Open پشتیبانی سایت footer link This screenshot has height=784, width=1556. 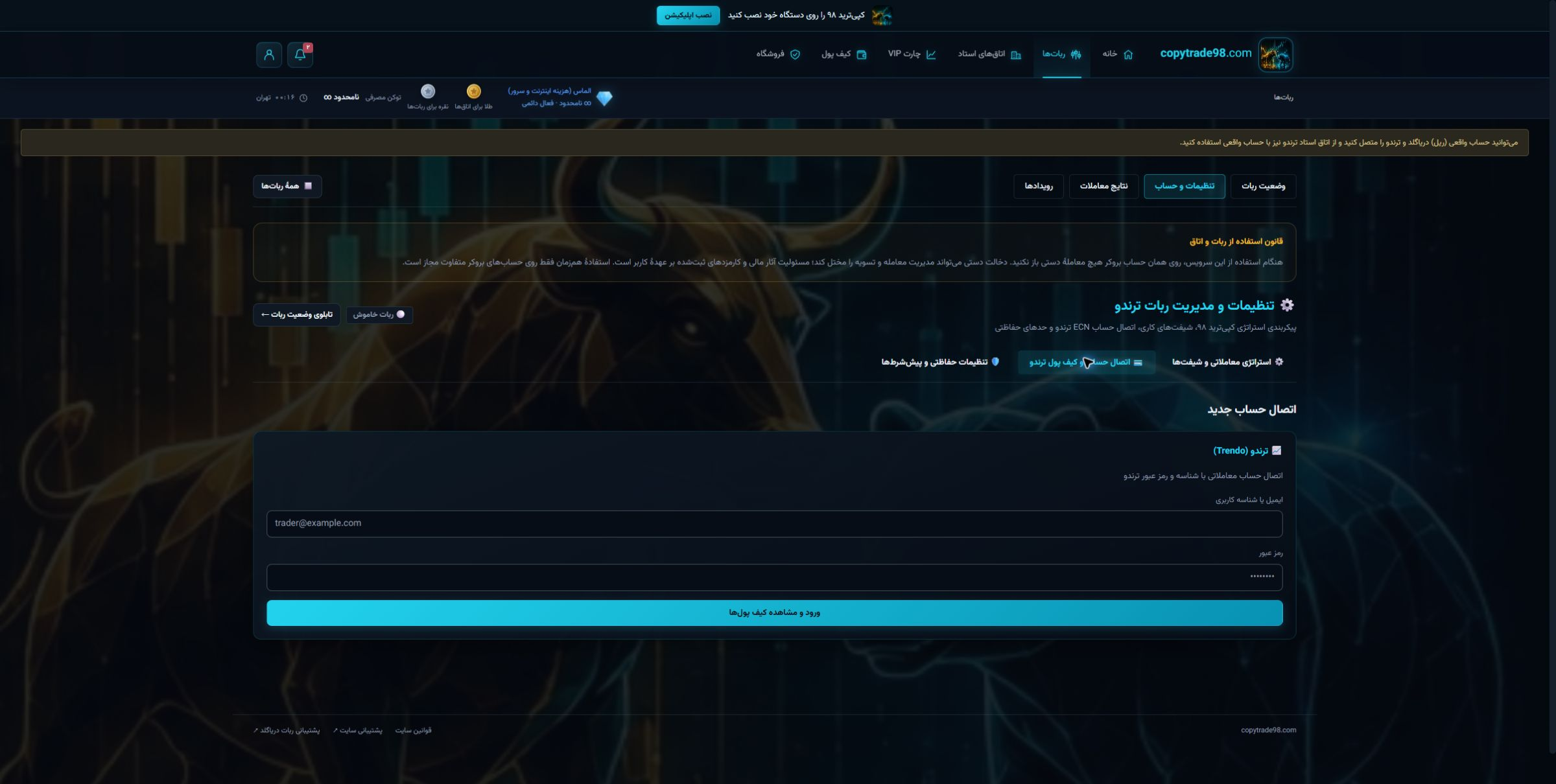coord(358,730)
